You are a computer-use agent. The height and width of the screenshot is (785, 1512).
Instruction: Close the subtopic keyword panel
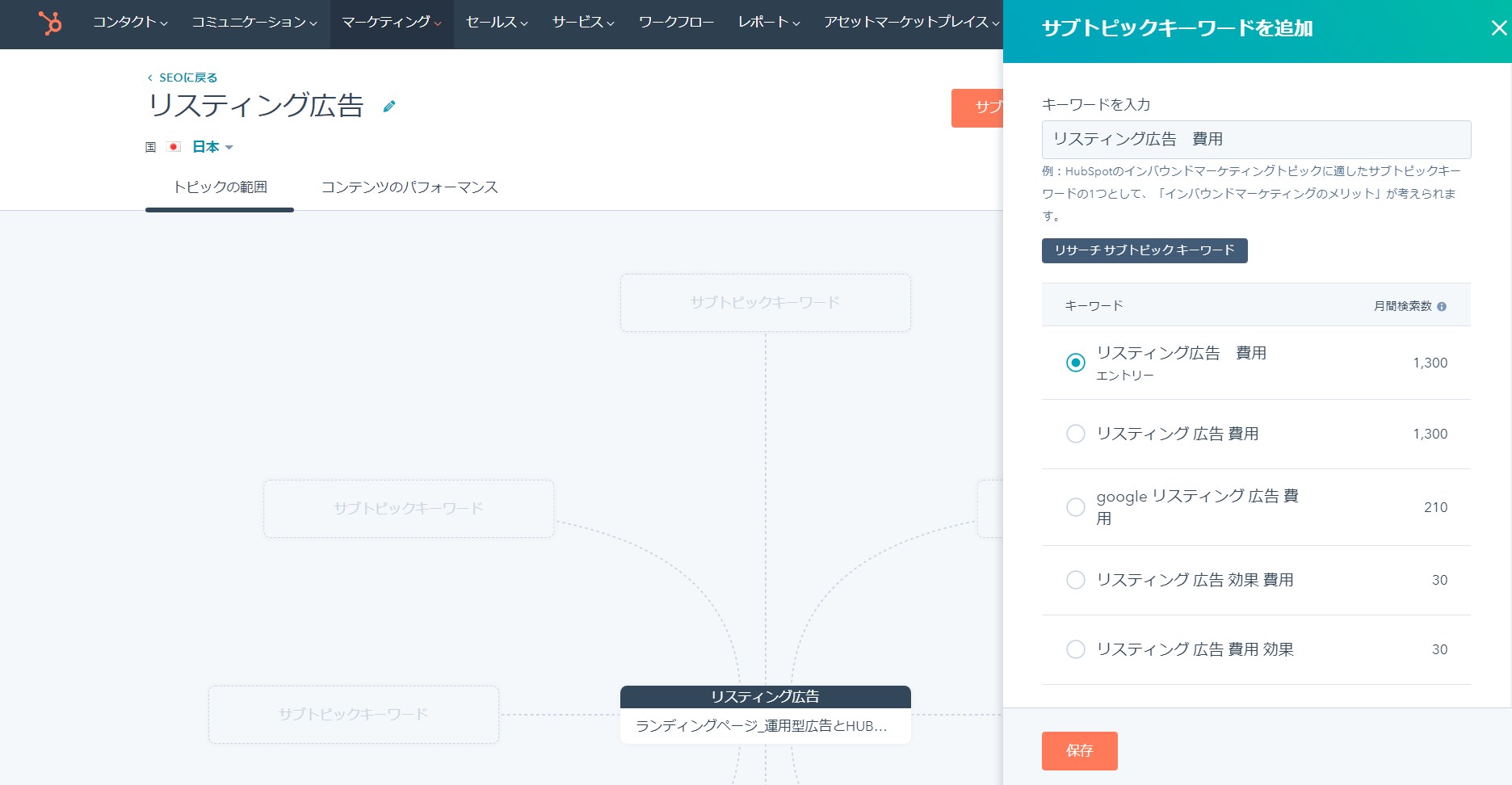(x=1498, y=28)
